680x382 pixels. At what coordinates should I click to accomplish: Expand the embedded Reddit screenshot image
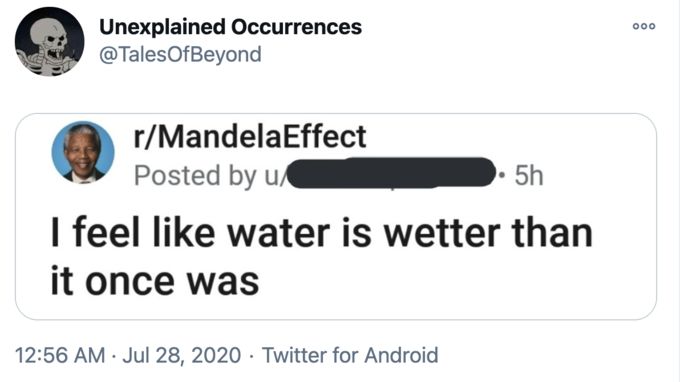point(336,216)
